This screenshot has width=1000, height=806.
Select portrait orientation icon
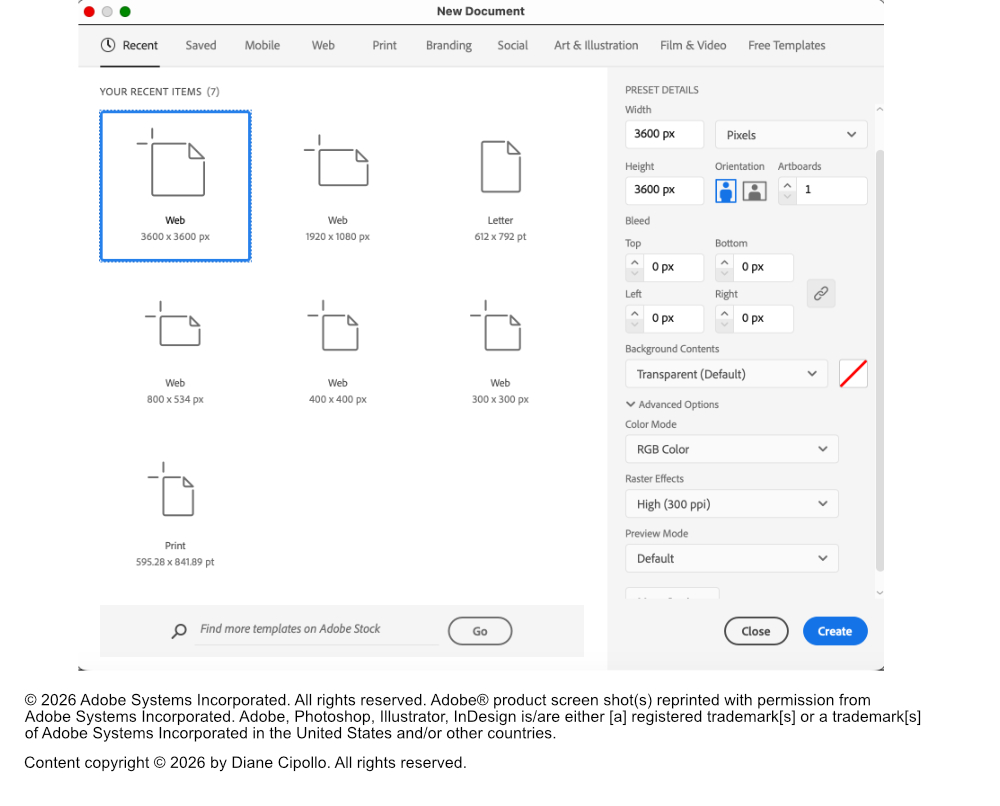[x=726, y=191]
